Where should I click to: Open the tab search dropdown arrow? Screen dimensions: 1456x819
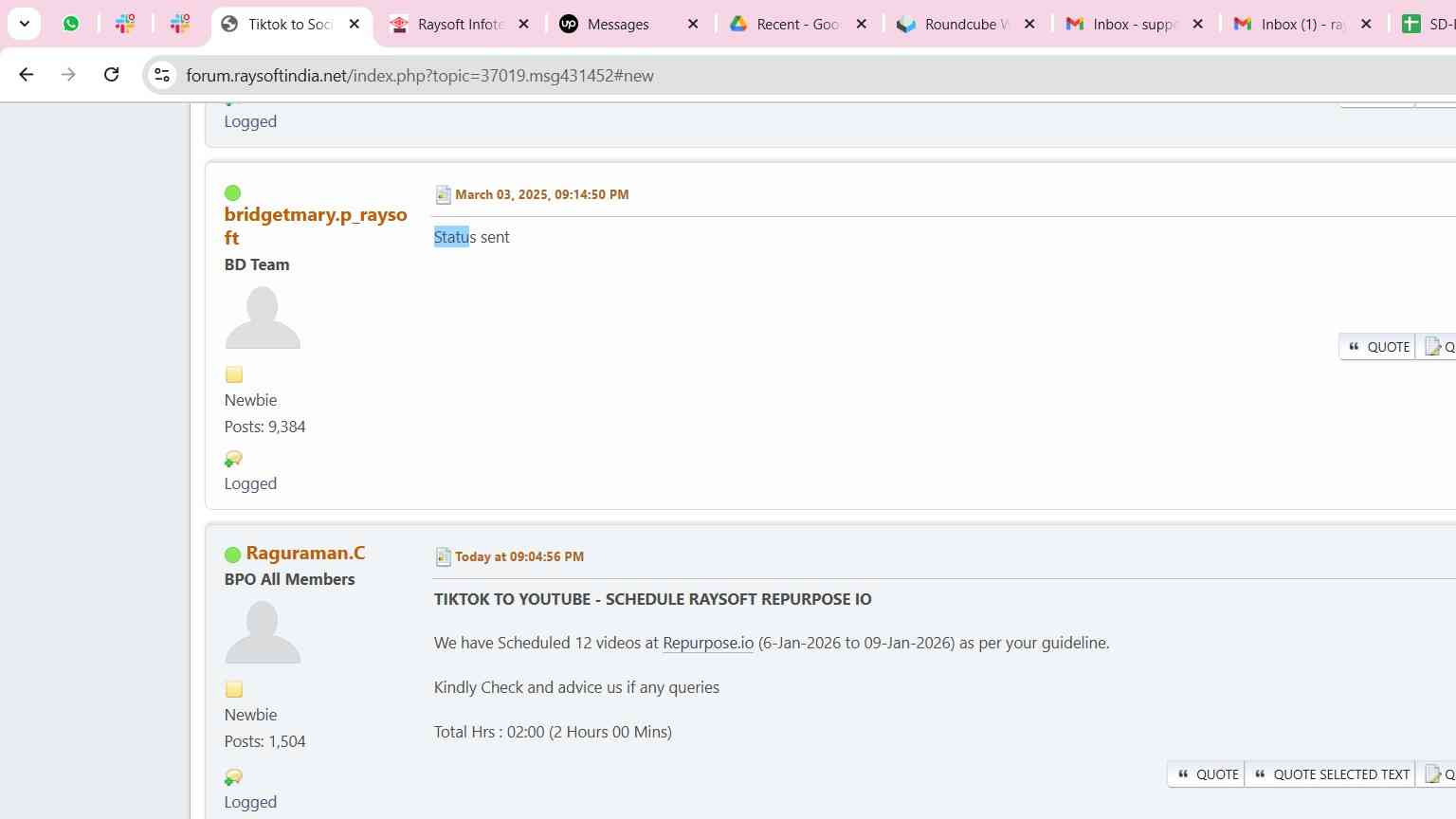[25, 24]
